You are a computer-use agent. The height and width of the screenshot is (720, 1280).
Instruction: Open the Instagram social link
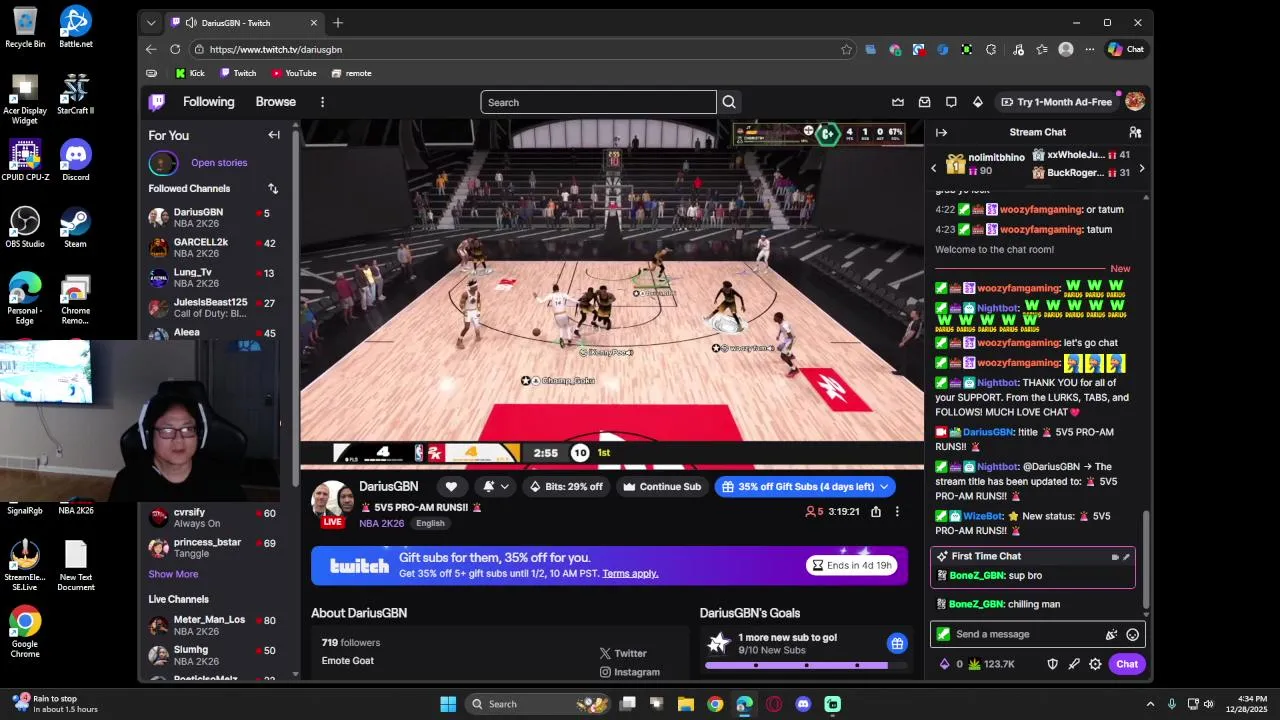[629, 672]
